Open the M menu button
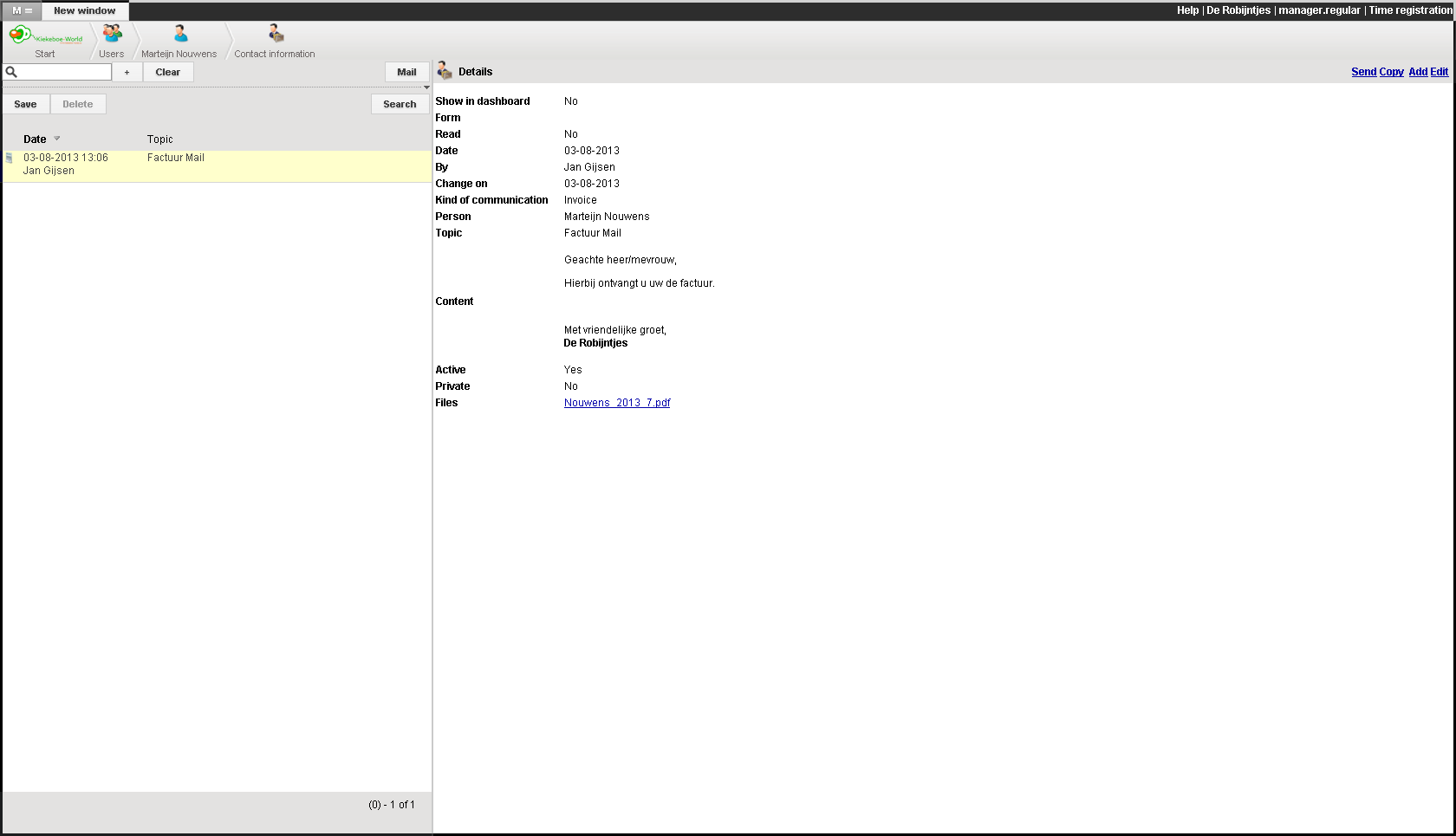 point(22,11)
